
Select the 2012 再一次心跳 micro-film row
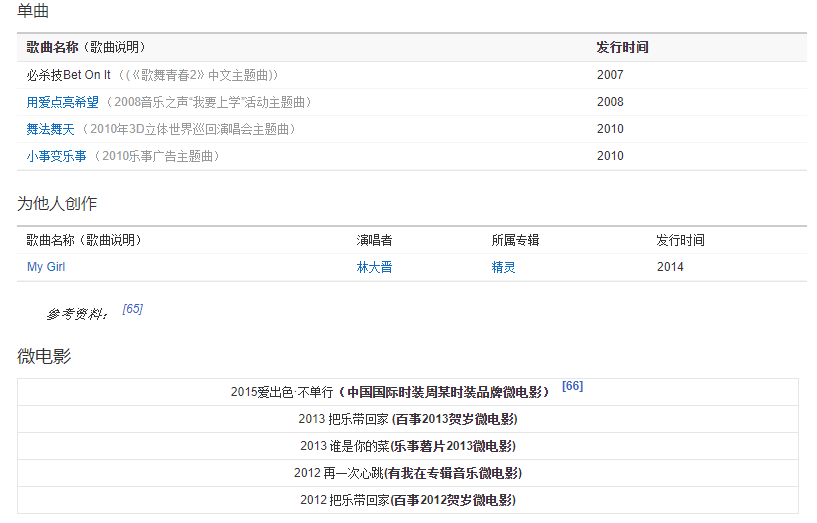[408, 473]
